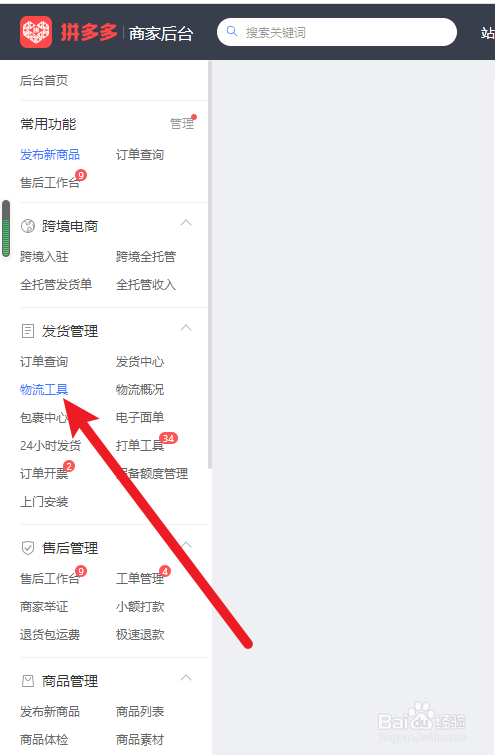Collapse the 跨境电商 section chevron
The image size is (495, 755).
click(x=186, y=223)
